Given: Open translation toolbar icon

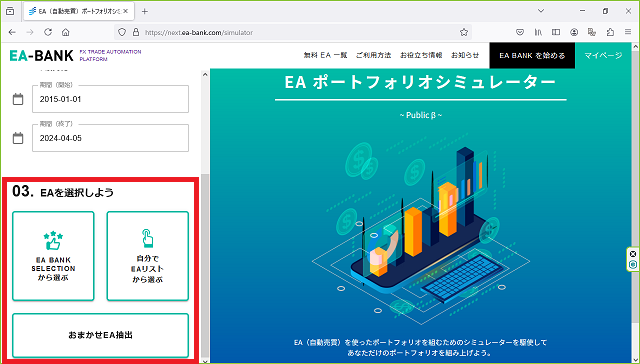Looking at the screenshot, I should [592, 32].
